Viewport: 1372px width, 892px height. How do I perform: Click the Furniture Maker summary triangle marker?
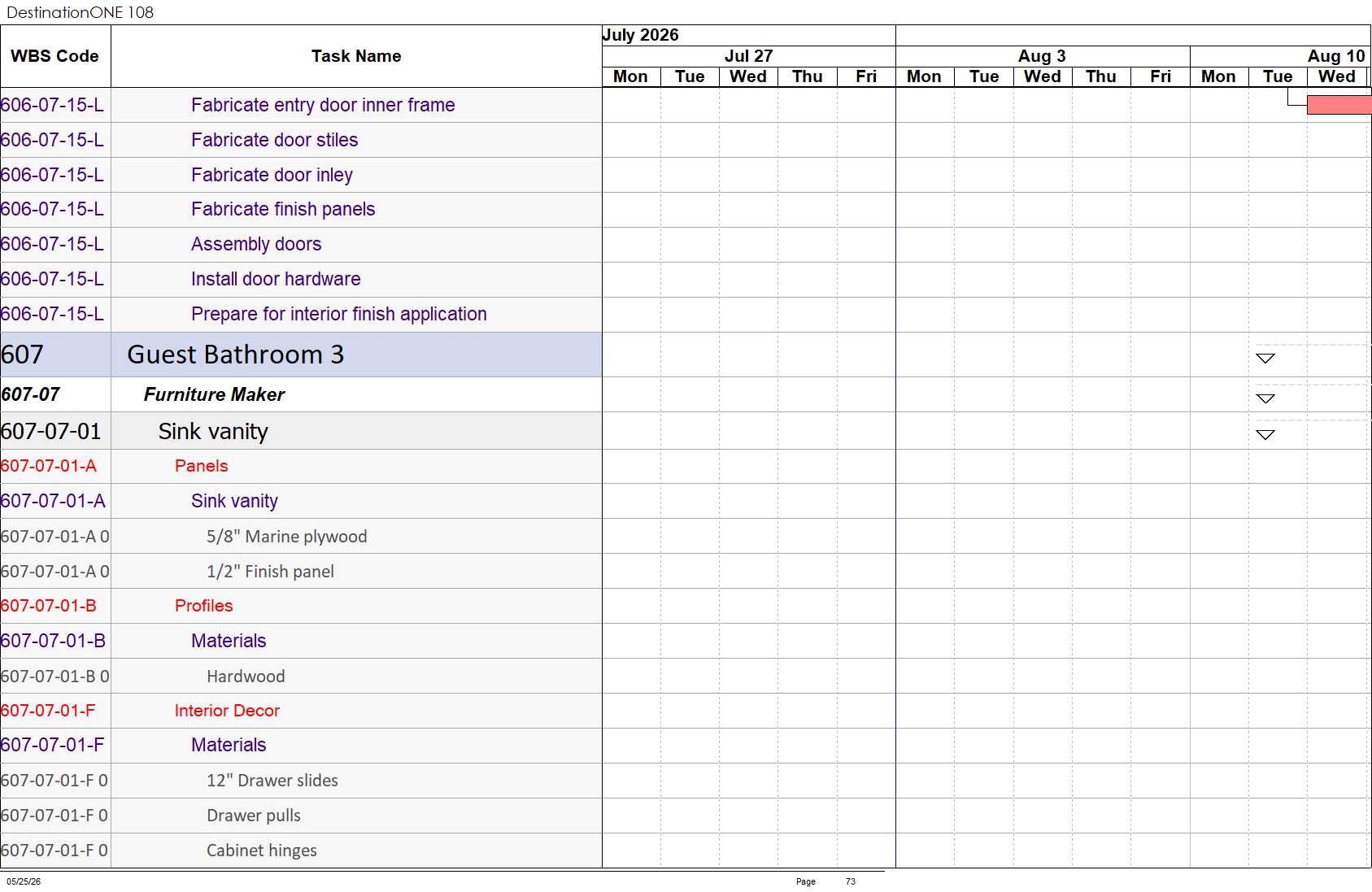[x=1265, y=398]
